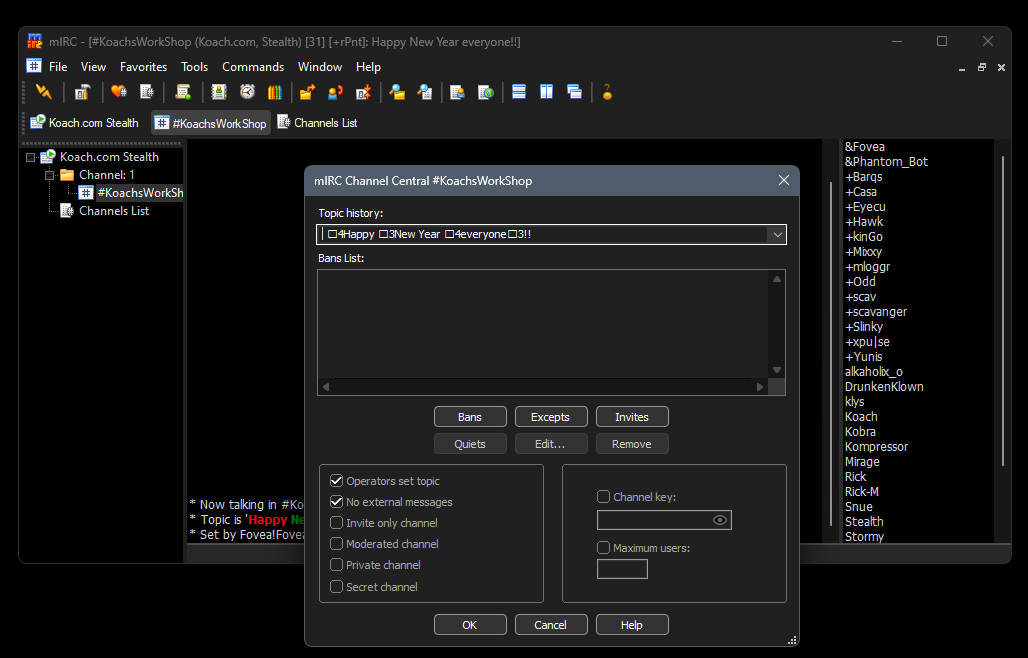Open mIRC Options from the toolbar
1028x658 pixels.
(x=82, y=92)
